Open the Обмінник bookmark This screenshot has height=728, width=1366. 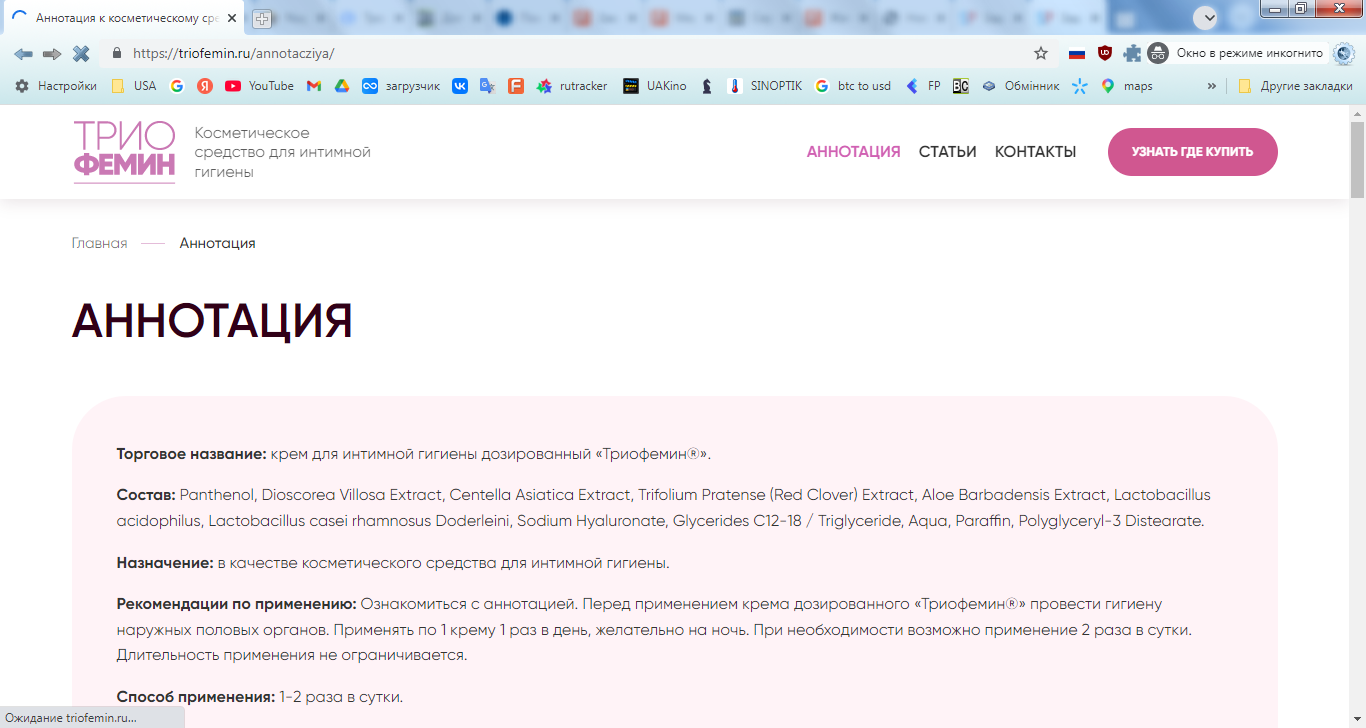pos(1020,86)
